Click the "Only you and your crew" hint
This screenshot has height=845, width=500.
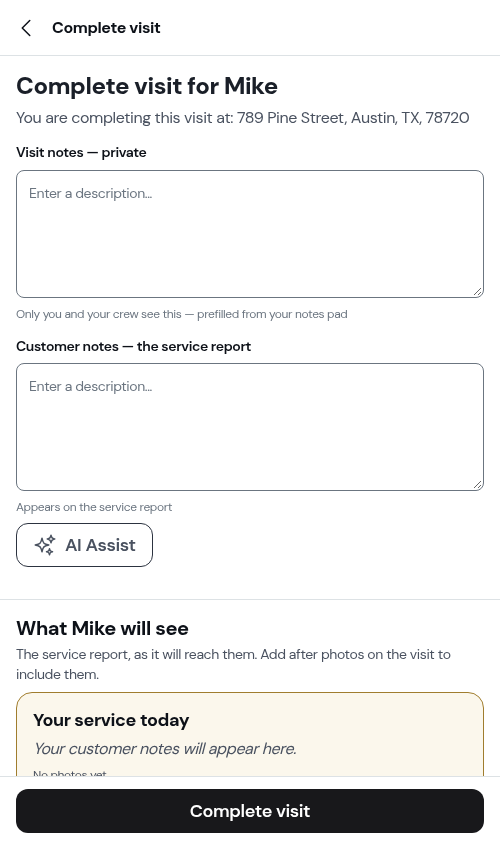click(182, 314)
